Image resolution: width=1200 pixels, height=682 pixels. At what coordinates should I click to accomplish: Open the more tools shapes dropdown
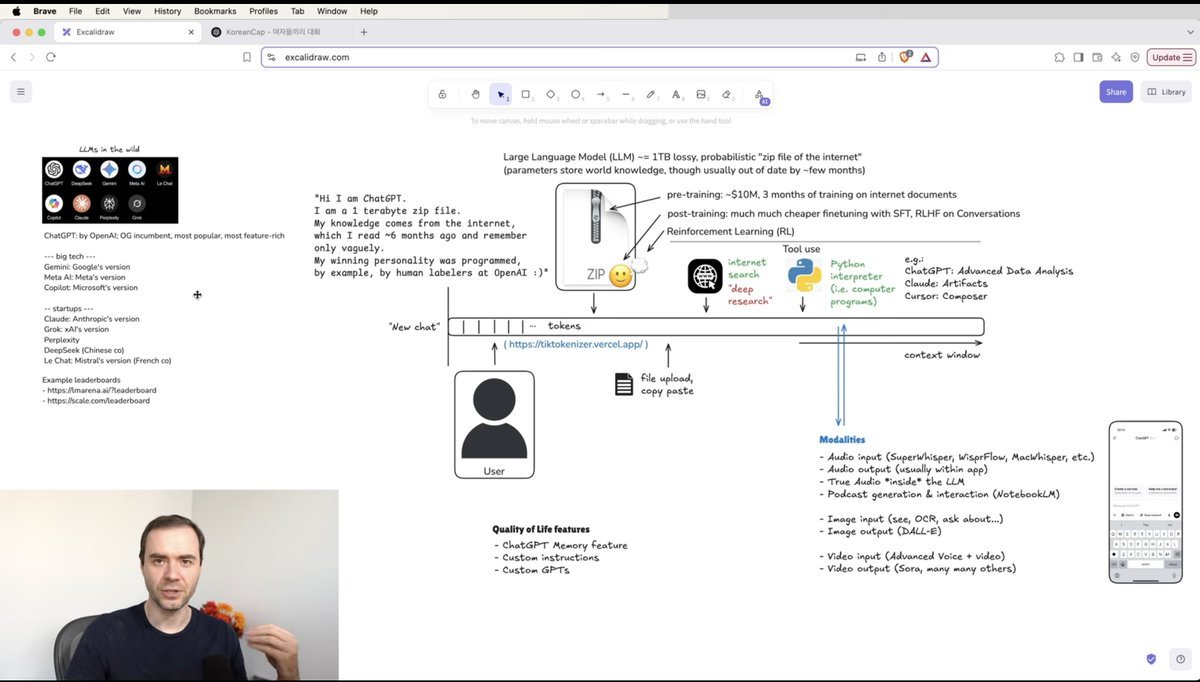click(x=760, y=94)
